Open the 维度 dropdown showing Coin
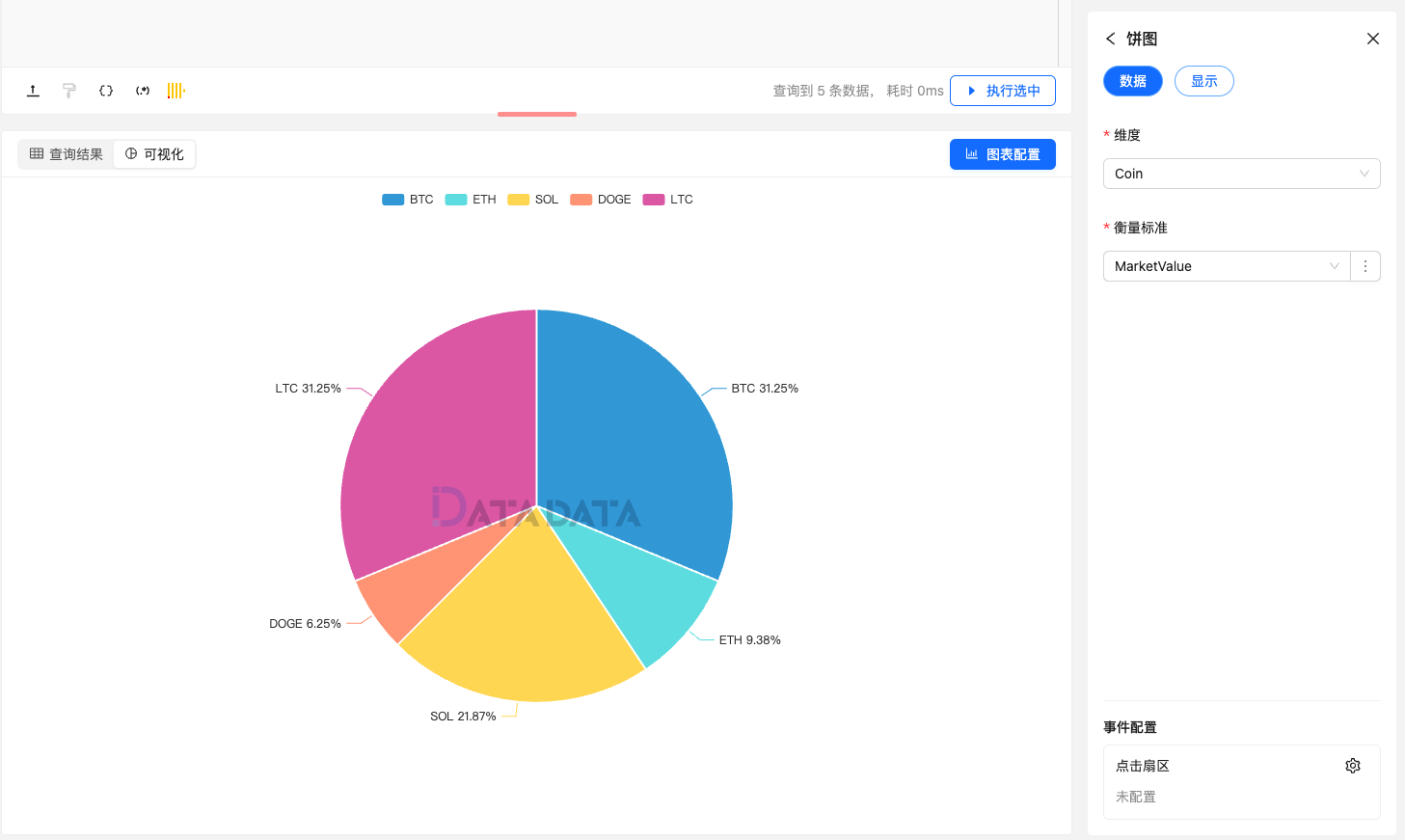1405x840 pixels. pos(1242,174)
